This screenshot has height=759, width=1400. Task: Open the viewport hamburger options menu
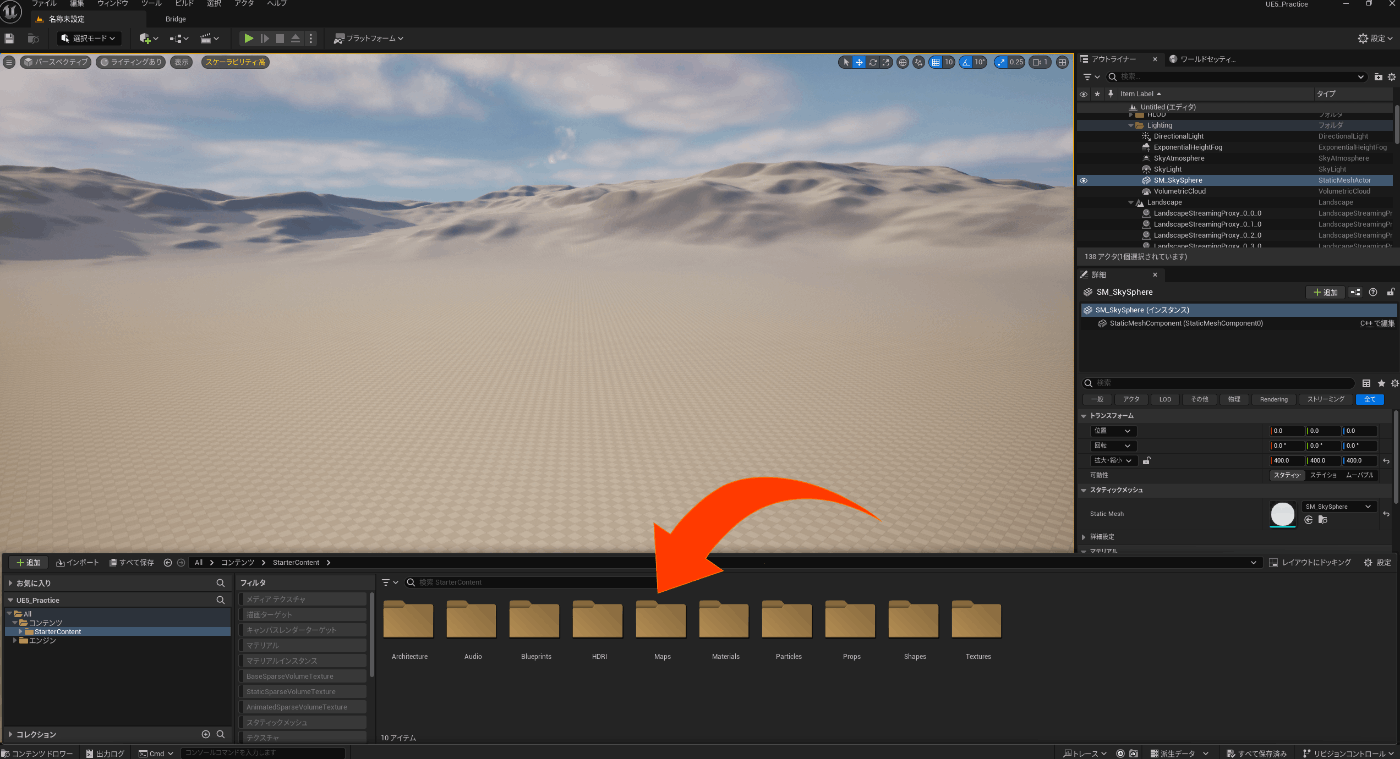pyautogui.click(x=9, y=62)
